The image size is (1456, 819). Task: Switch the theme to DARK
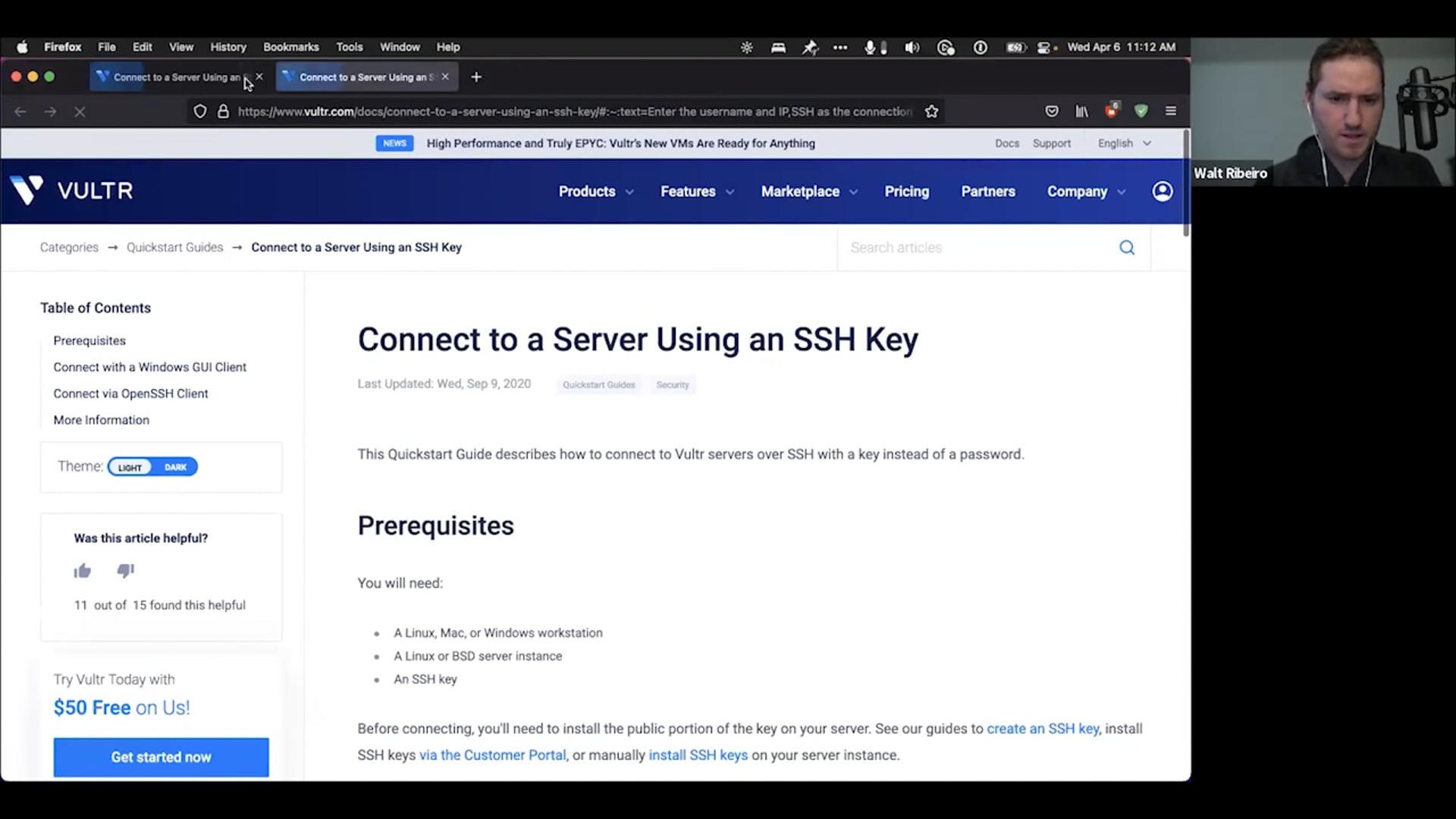pos(175,467)
